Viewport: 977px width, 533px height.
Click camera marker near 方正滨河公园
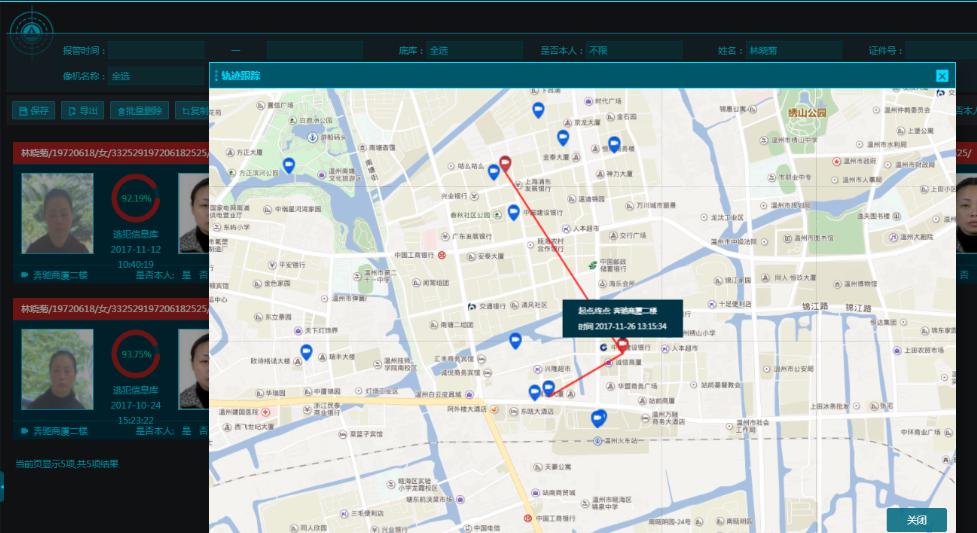[x=288, y=165]
